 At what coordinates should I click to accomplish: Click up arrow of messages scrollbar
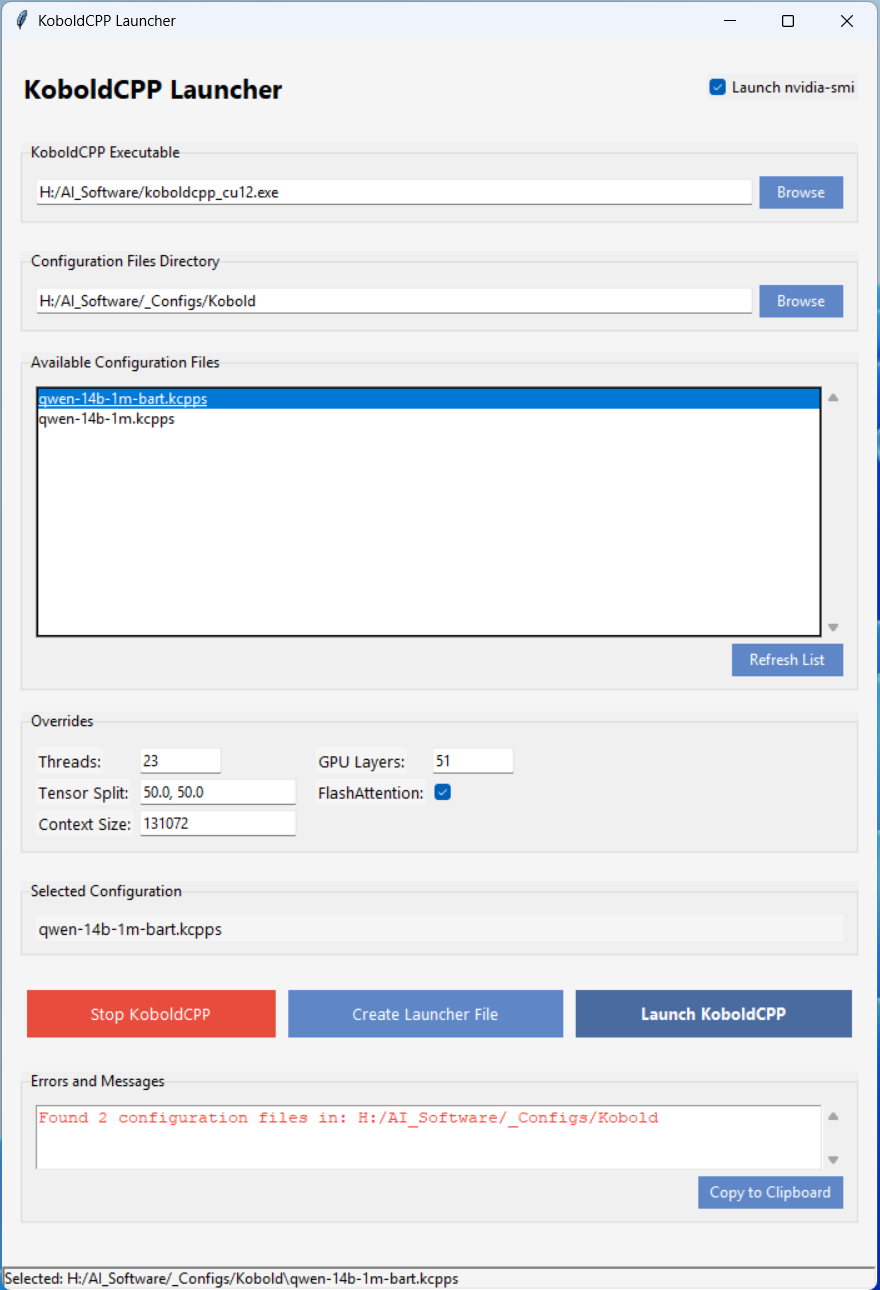[833, 1116]
